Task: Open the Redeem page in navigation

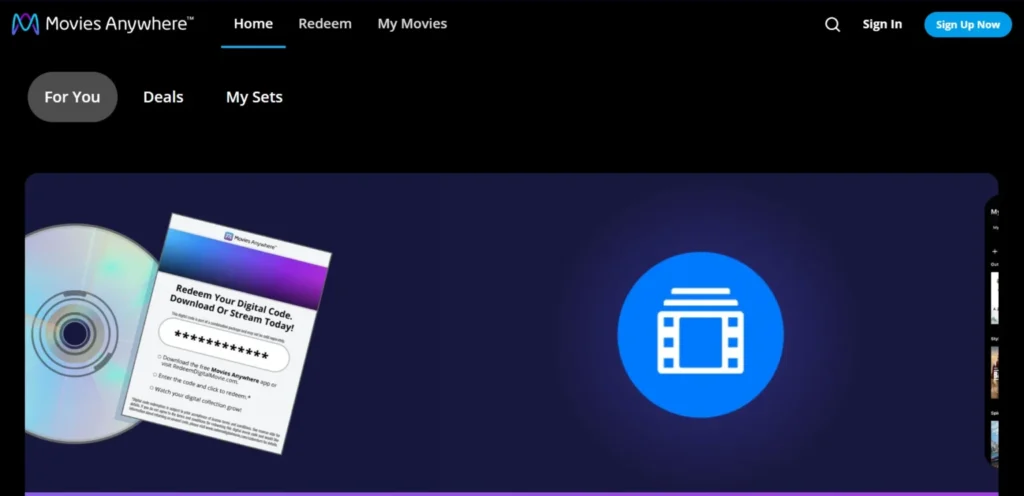Action: (x=325, y=24)
